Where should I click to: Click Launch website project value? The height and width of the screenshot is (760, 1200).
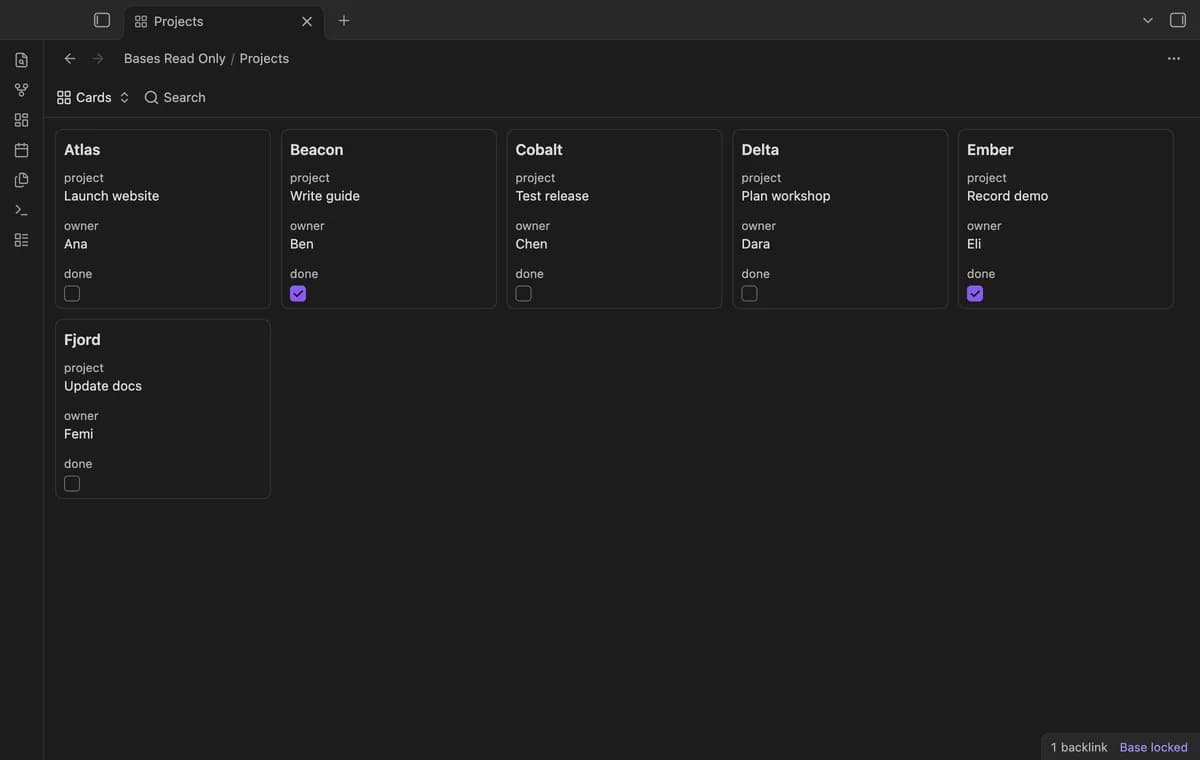coord(112,196)
